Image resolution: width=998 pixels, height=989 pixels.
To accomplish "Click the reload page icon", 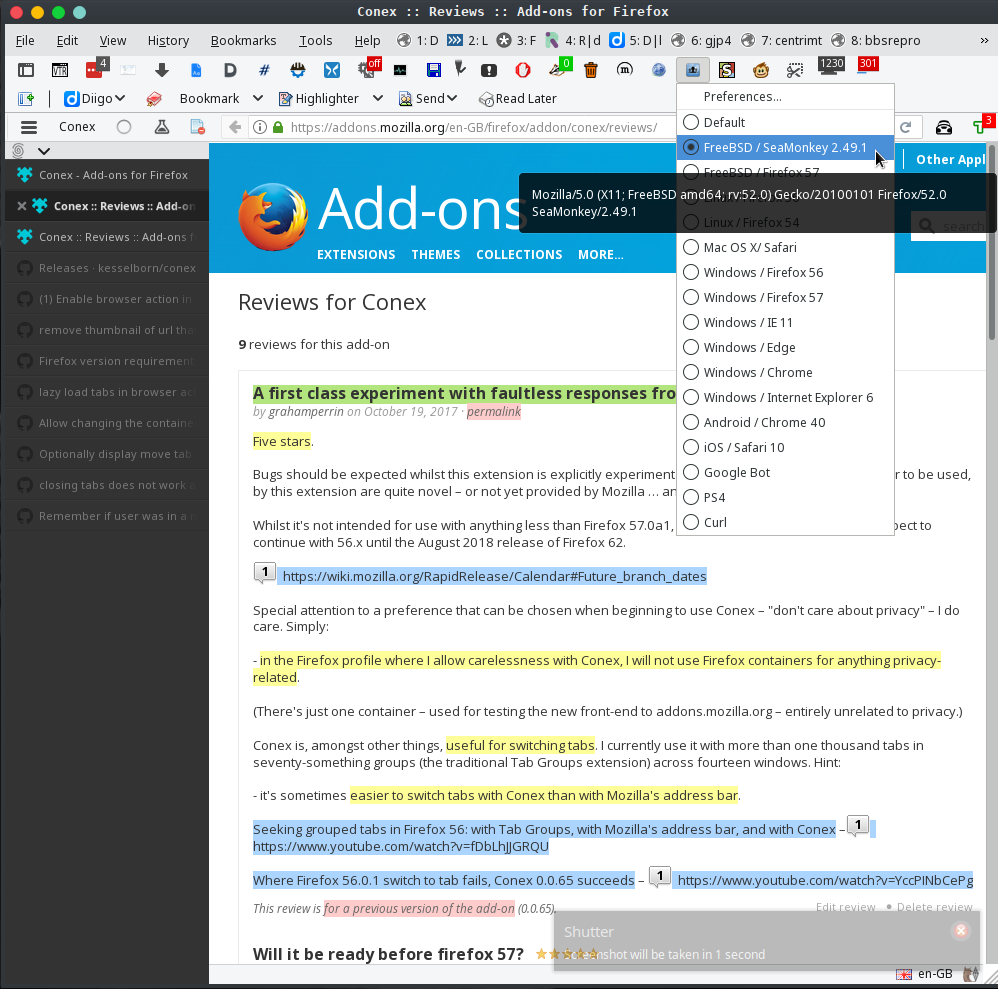I will point(906,127).
